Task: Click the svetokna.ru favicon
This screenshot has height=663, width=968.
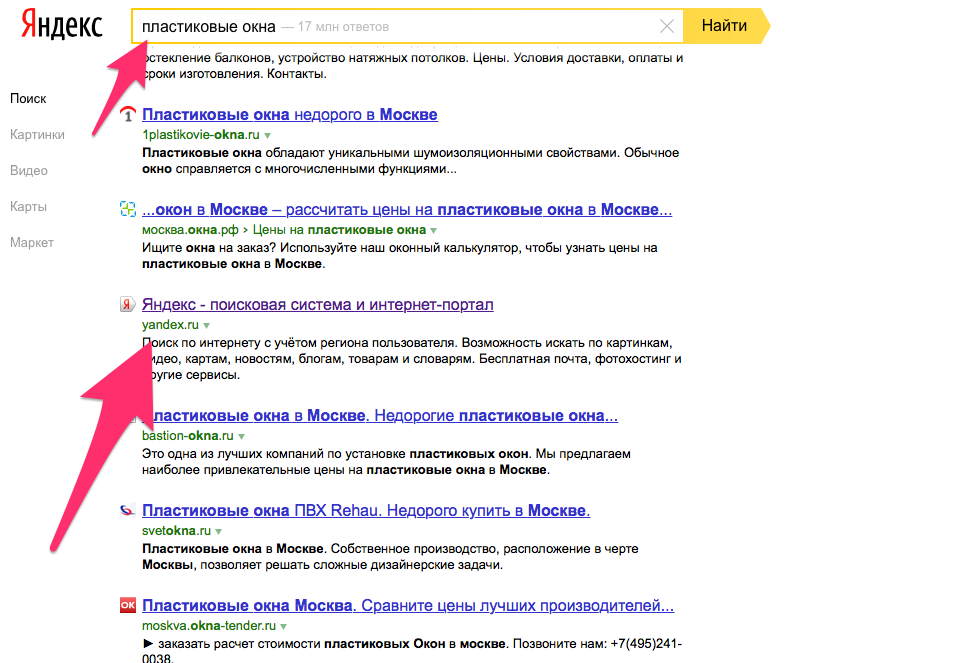Action: [x=127, y=511]
